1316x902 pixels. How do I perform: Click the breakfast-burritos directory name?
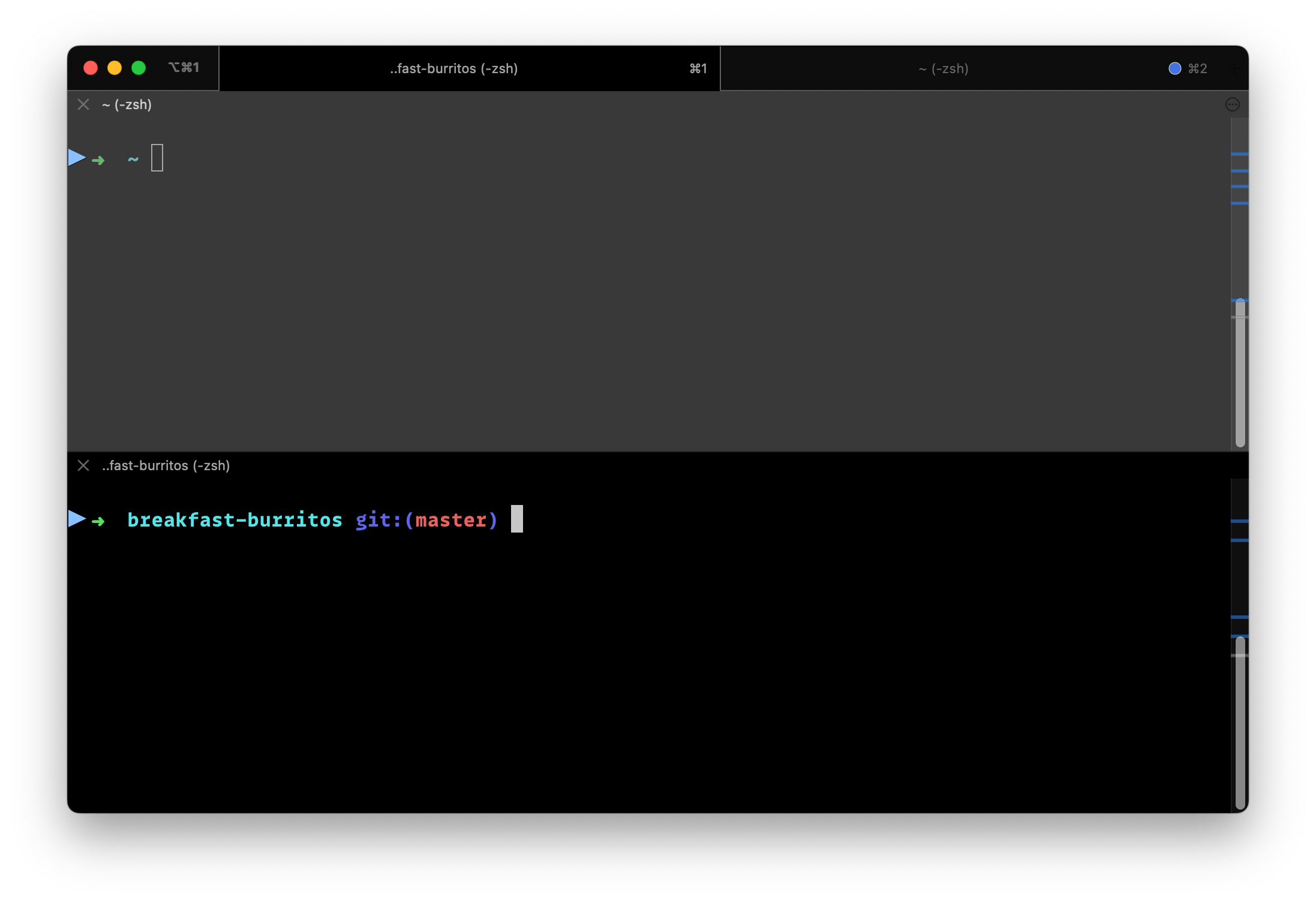click(x=235, y=519)
